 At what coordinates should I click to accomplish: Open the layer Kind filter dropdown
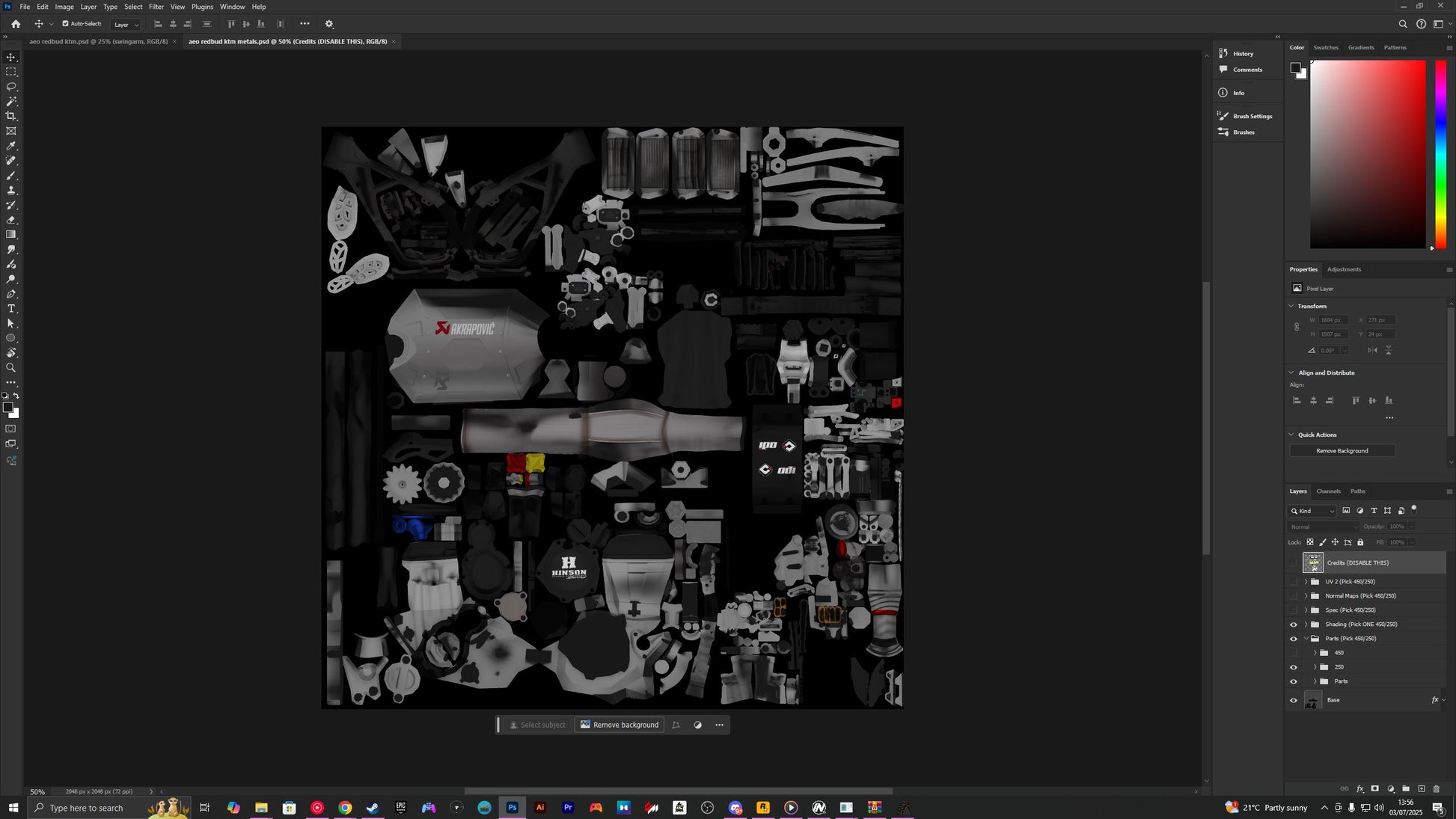pyautogui.click(x=1312, y=512)
